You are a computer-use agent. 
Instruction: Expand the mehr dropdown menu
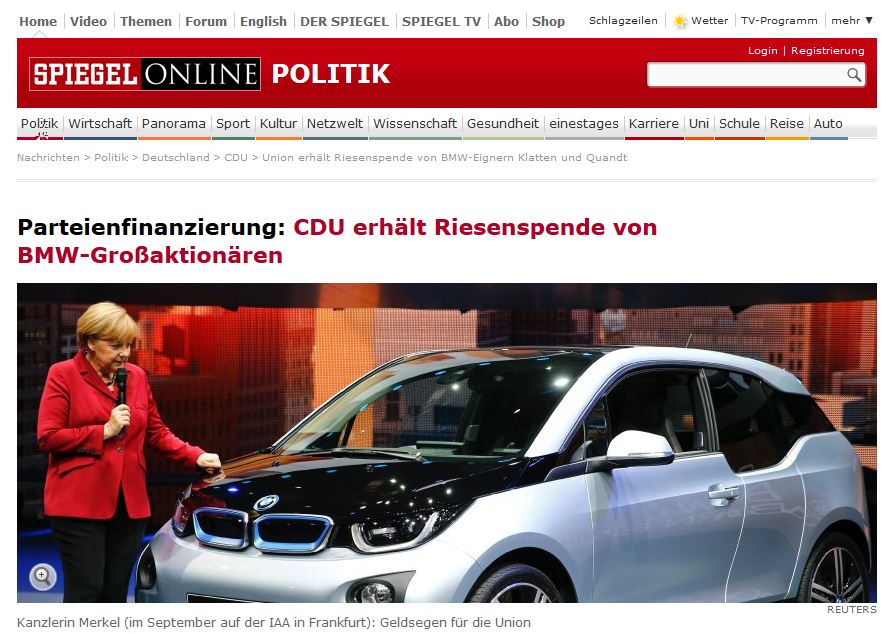(852, 21)
